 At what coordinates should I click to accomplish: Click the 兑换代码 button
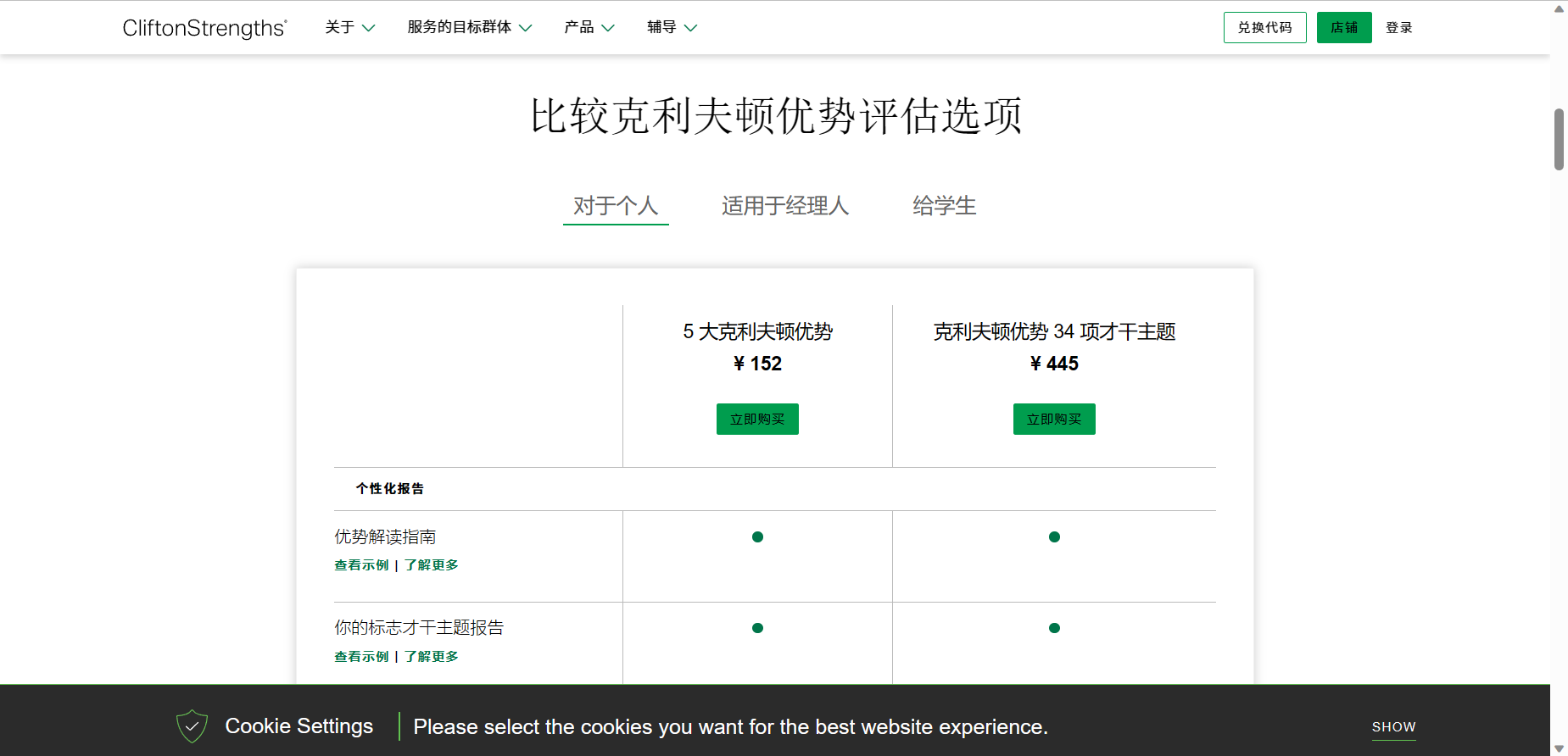(1264, 28)
